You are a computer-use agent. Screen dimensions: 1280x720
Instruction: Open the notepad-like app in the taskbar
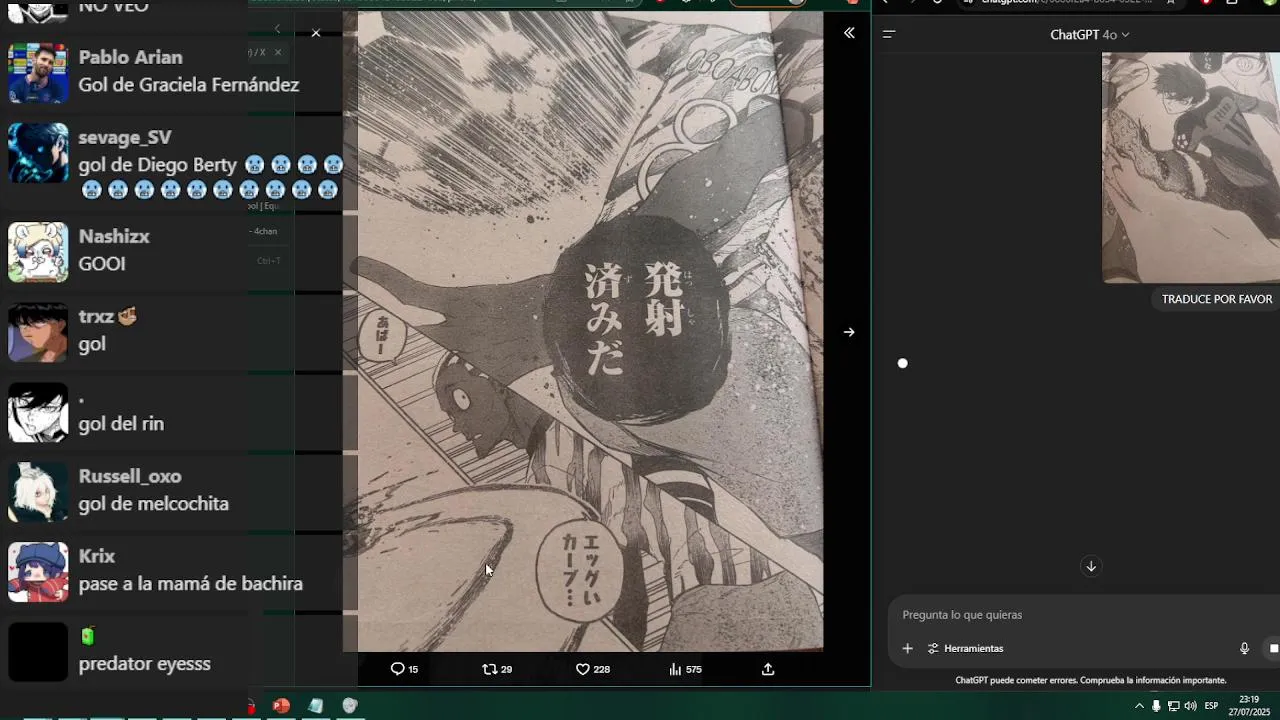[x=316, y=706]
